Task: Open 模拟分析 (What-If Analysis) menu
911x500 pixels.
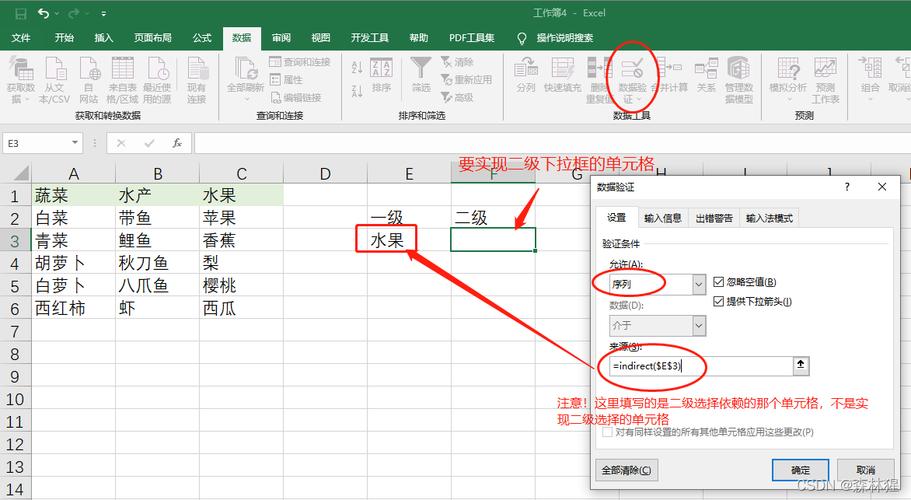Action: (788, 80)
